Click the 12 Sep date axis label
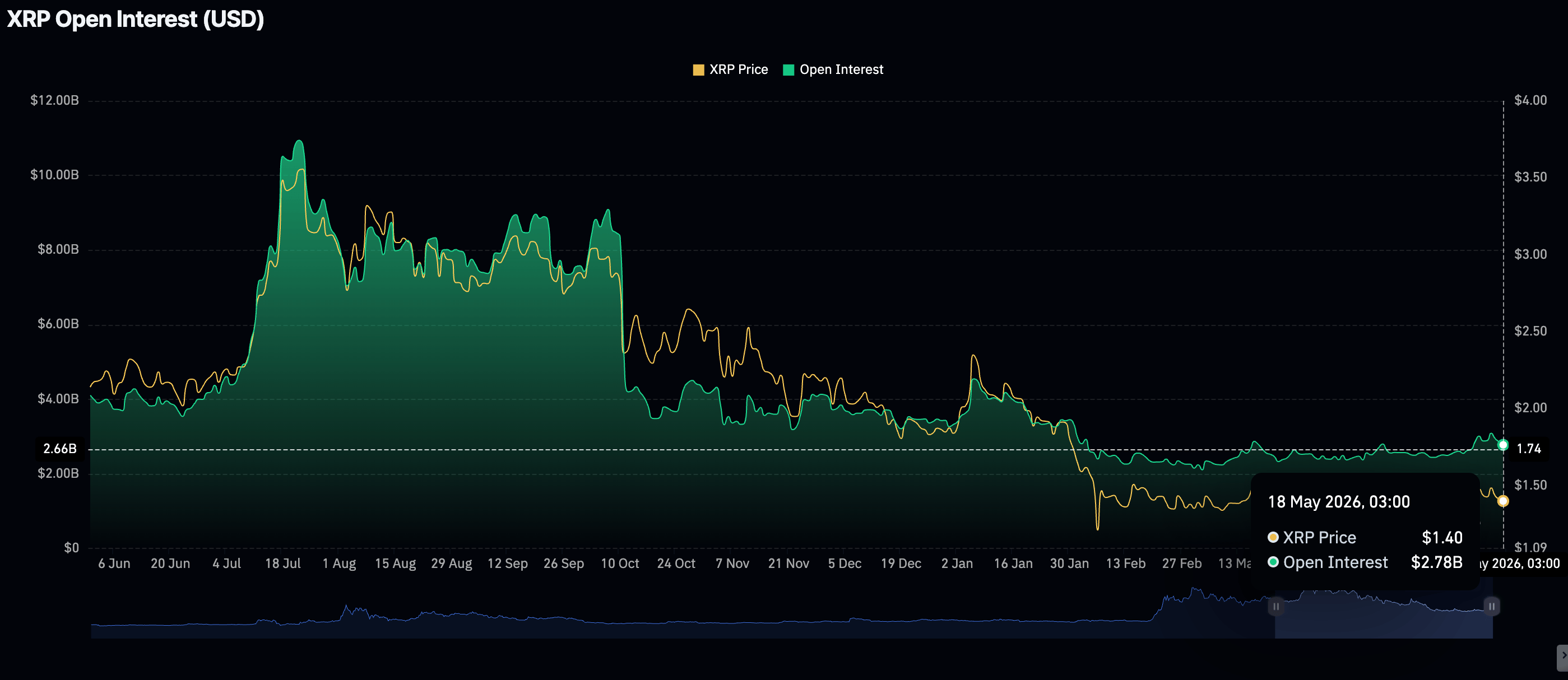Screen dimensions: 1568x680 [508, 564]
